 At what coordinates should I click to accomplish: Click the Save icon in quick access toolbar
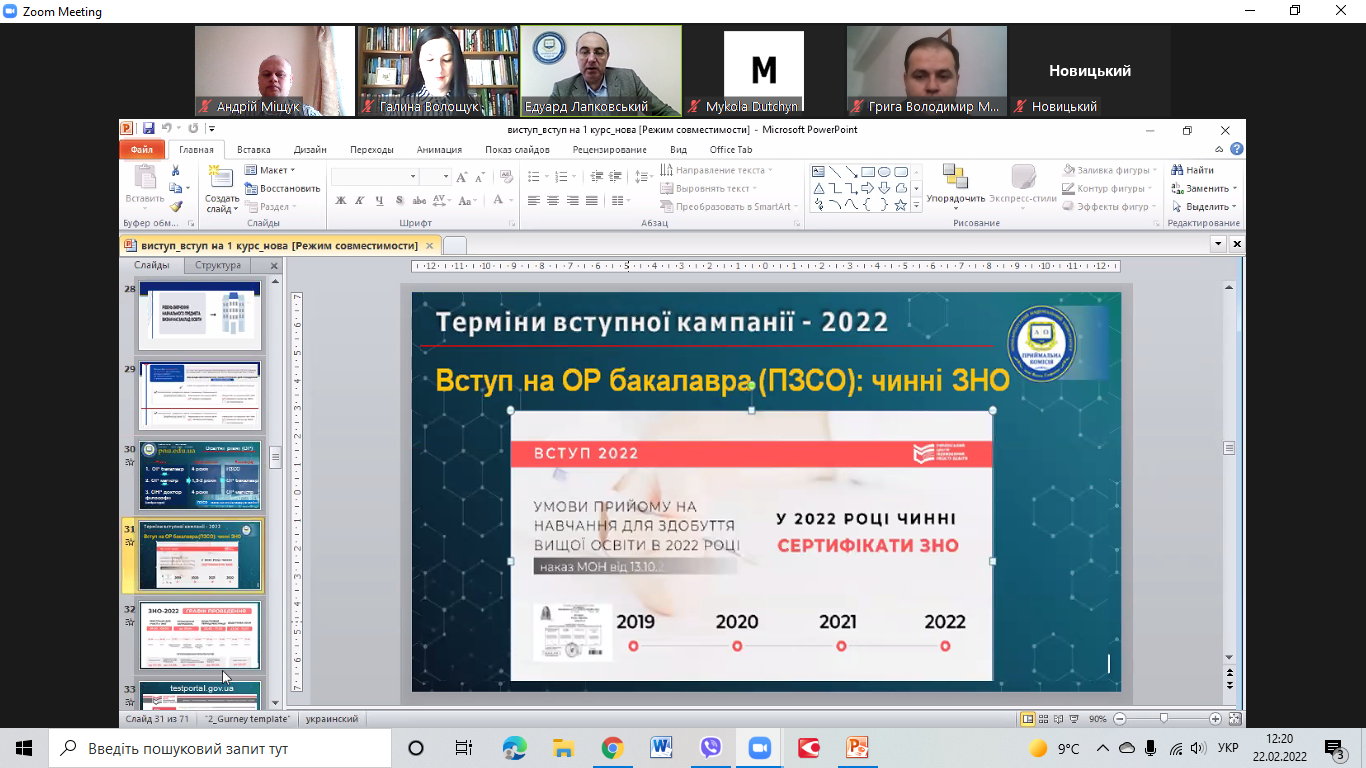coord(148,129)
